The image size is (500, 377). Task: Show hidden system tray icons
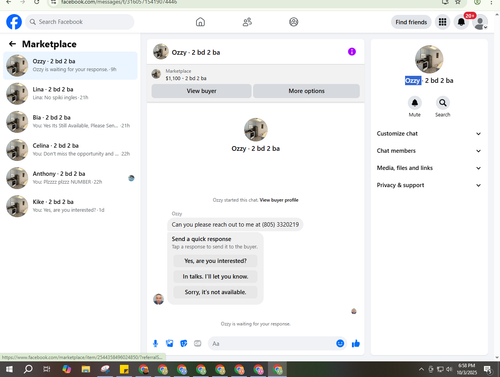tap(421, 369)
